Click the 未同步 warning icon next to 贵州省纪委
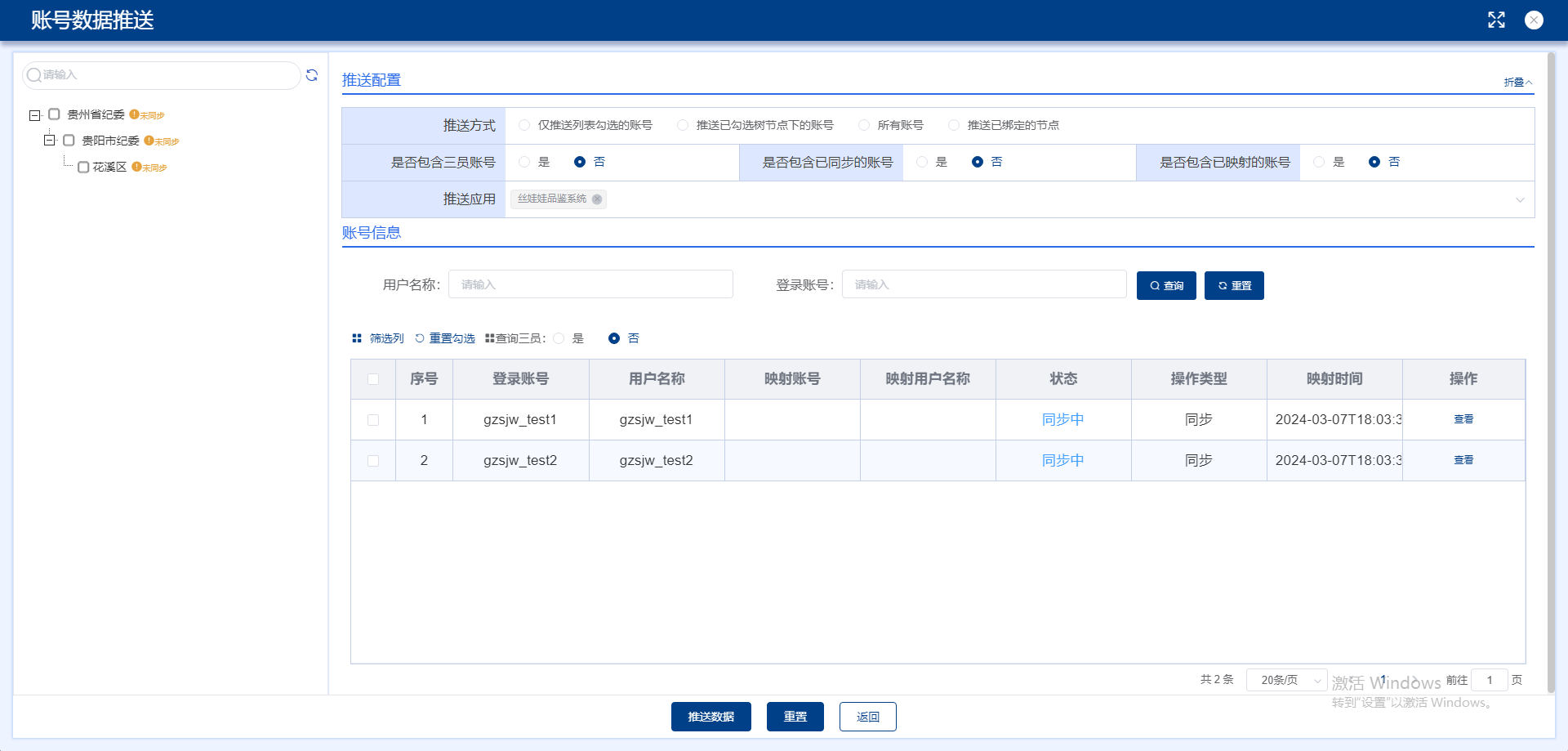This screenshot has height=751, width=1568. click(134, 114)
